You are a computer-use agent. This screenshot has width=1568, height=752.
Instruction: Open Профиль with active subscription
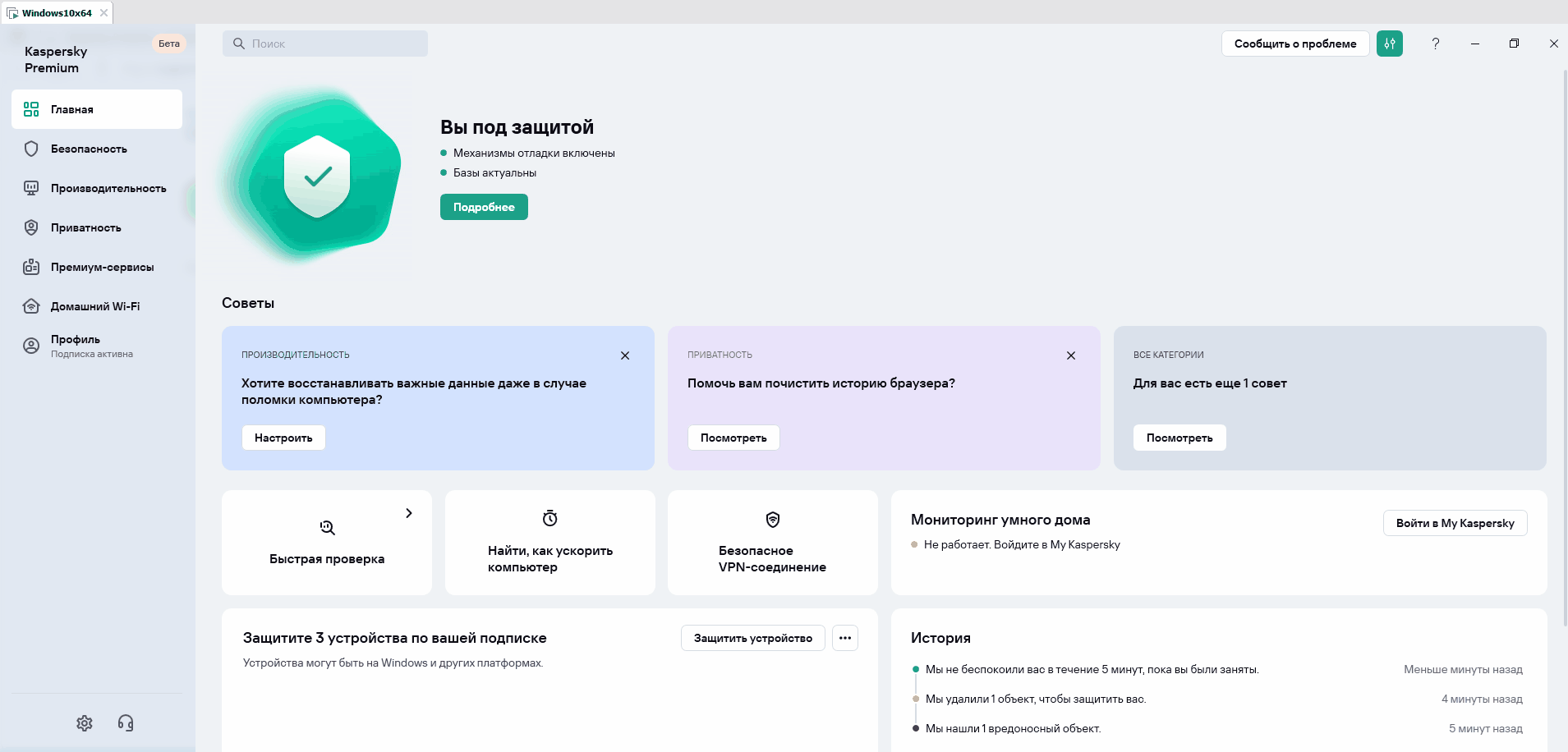pyautogui.click(x=97, y=346)
